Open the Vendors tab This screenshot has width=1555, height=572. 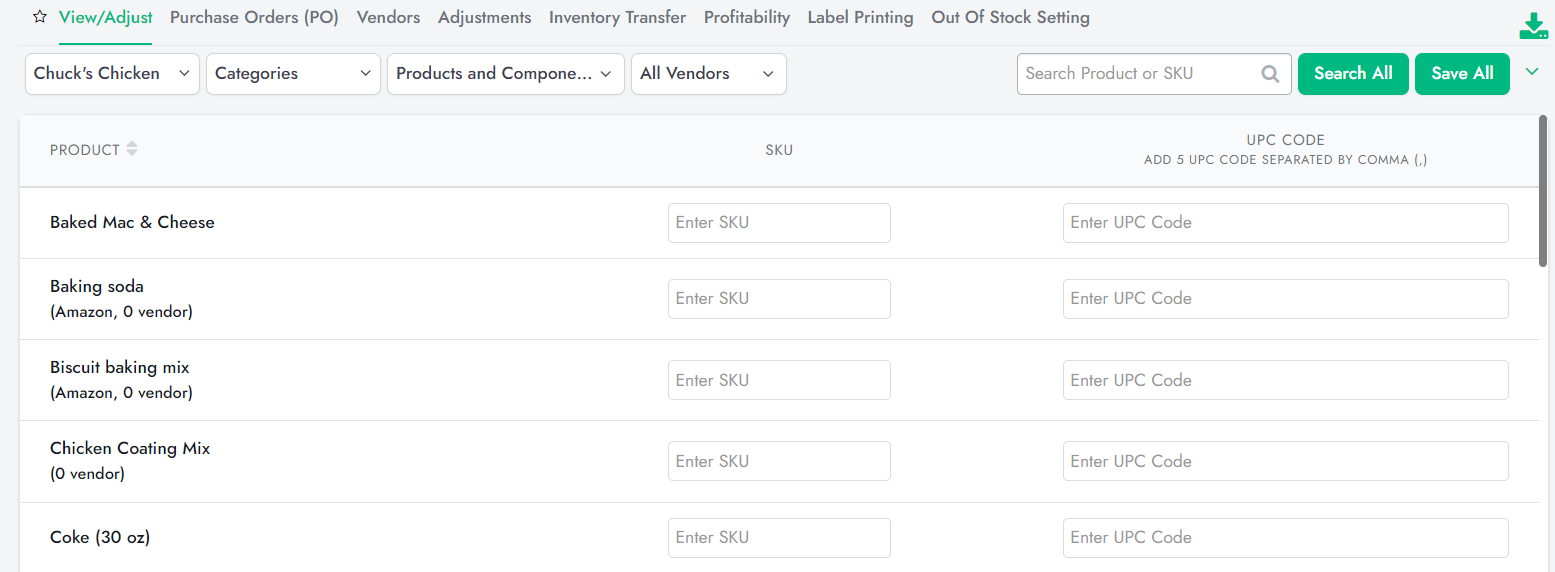pos(388,17)
